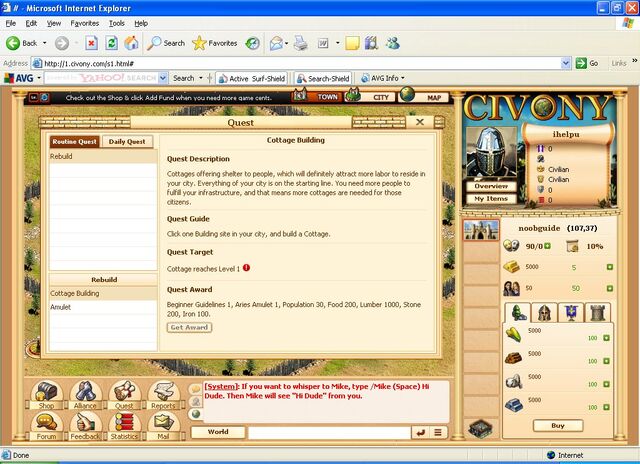Image resolution: width=640 pixels, height=464 pixels.
Task: Open the Feedback thumbs-up icon
Action: (x=85, y=425)
